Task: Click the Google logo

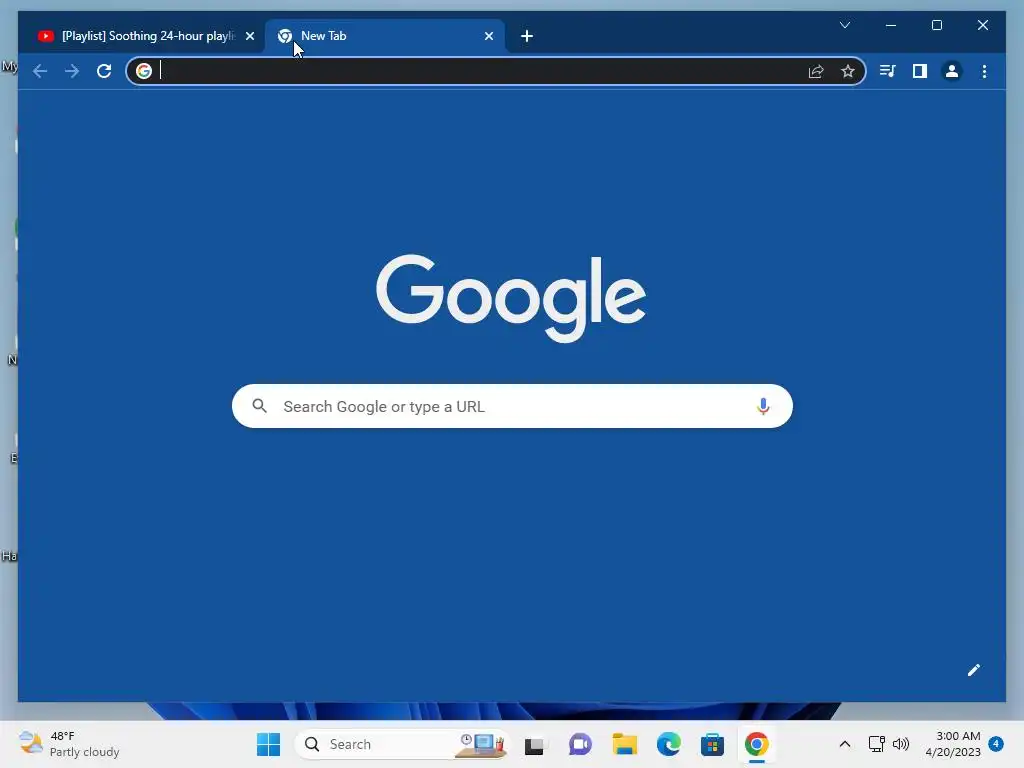Action: [511, 298]
